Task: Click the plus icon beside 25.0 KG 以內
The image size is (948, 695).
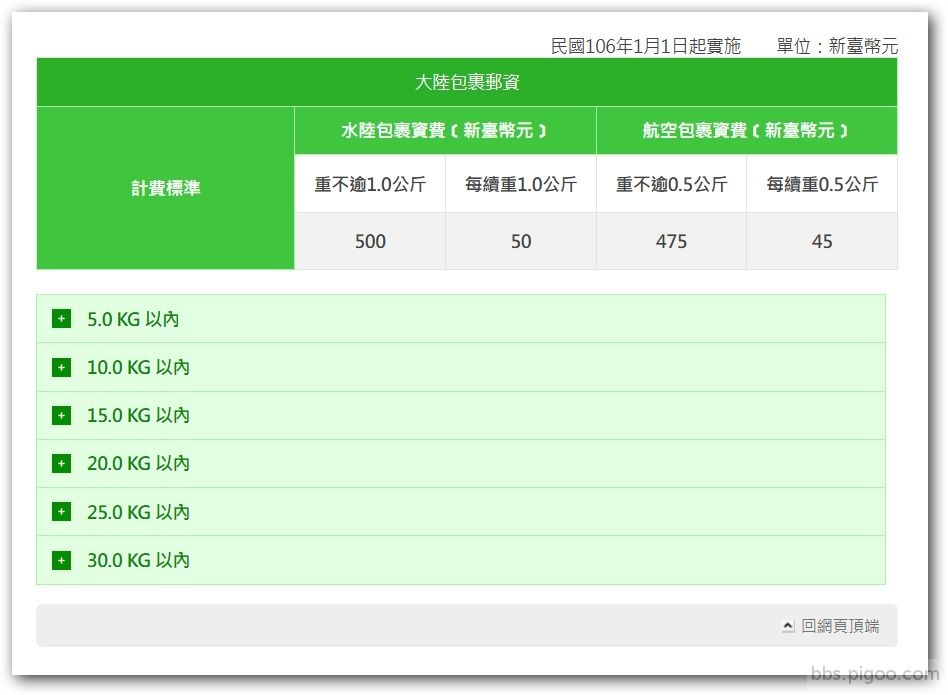Action: pyautogui.click(x=61, y=512)
